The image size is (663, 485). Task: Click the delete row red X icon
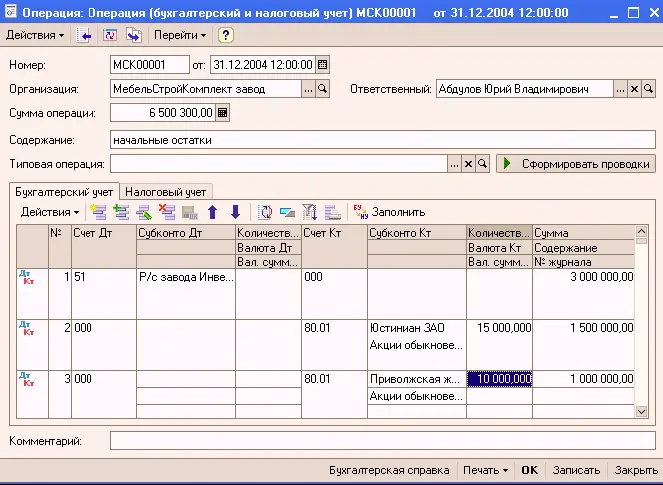pyautogui.click(x=167, y=212)
